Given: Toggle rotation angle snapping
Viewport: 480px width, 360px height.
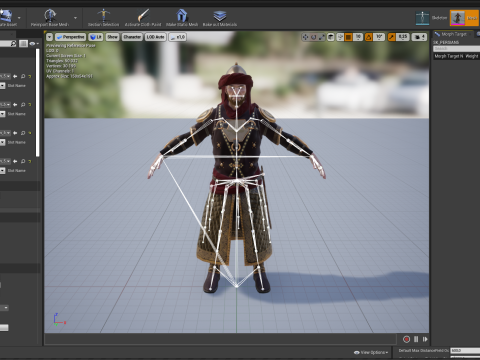Looking at the screenshot, I should click(x=368, y=37).
